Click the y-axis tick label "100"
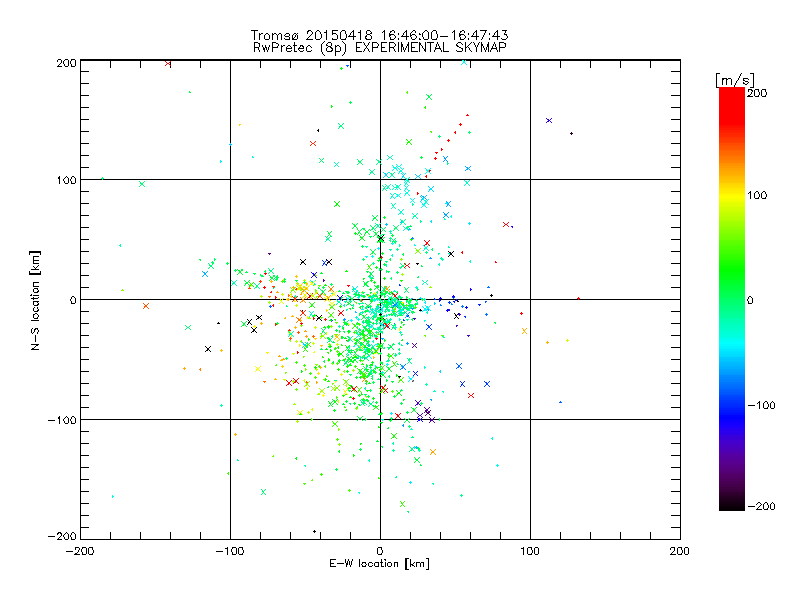Screen dimensions: 800x600 click(66, 180)
